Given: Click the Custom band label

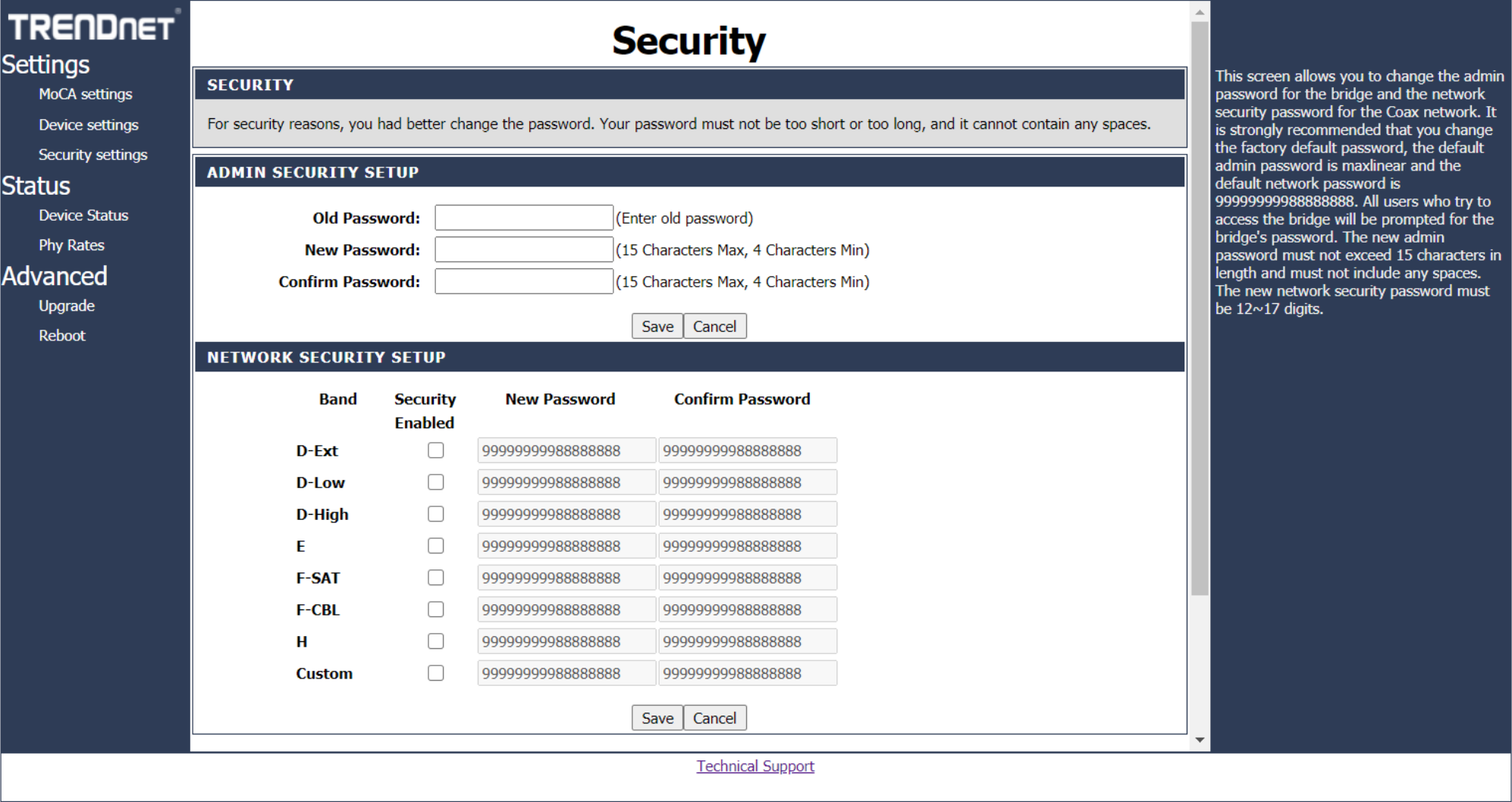Looking at the screenshot, I should [325, 673].
